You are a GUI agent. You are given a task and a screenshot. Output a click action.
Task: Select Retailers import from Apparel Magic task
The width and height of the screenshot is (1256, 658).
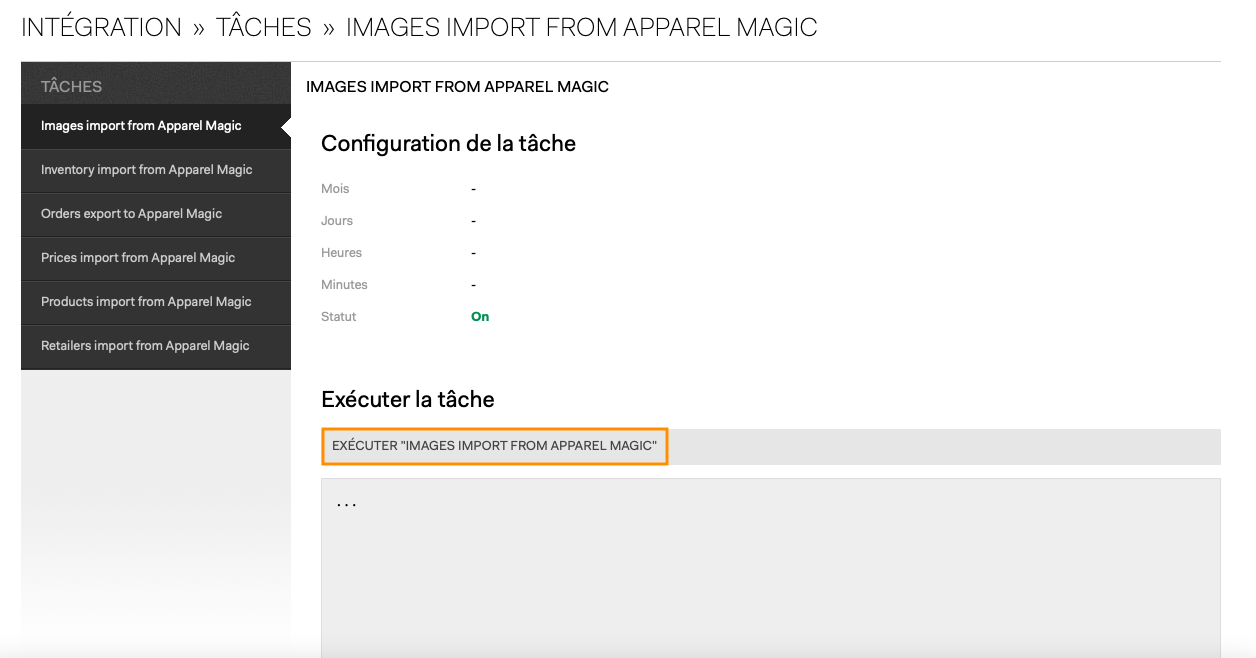coord(156,346)
